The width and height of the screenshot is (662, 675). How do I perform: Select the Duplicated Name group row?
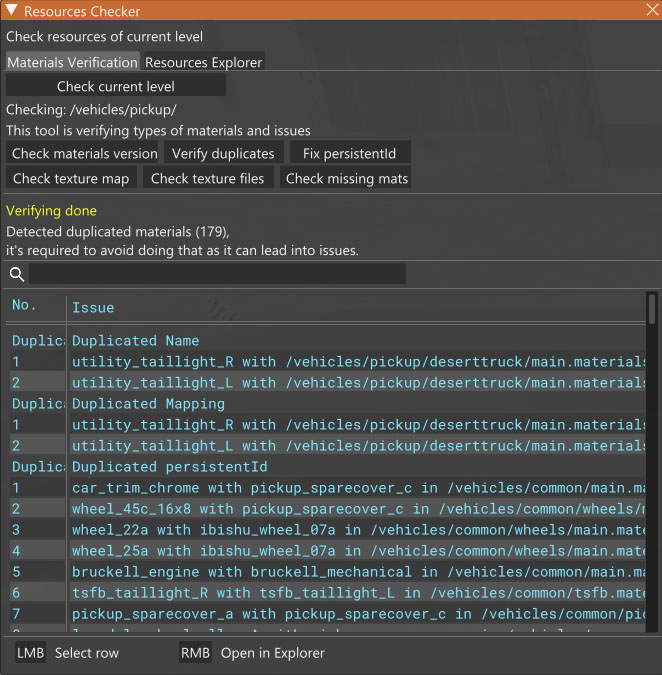135,341
